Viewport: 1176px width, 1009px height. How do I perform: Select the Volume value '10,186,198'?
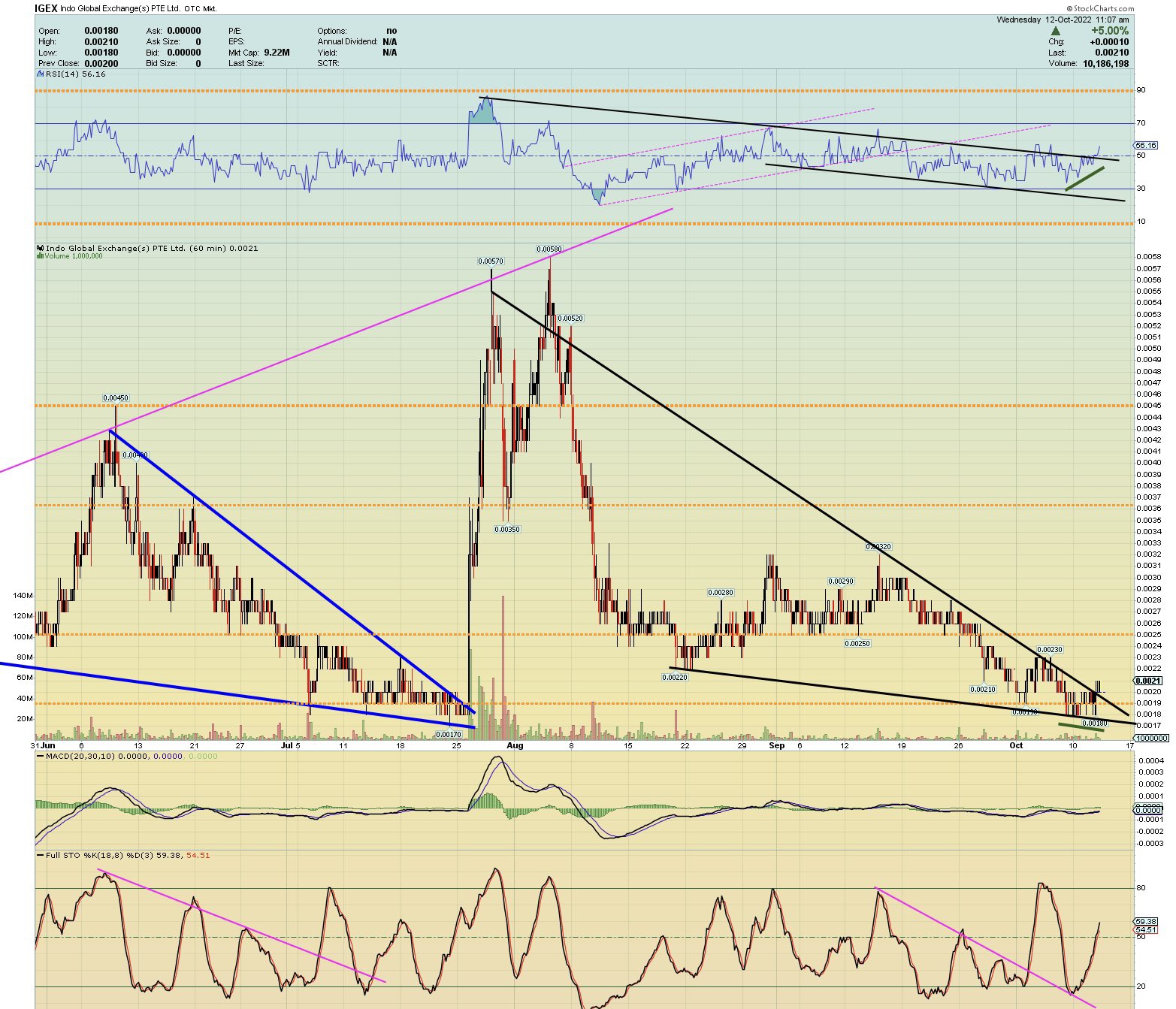(1106, 63)
